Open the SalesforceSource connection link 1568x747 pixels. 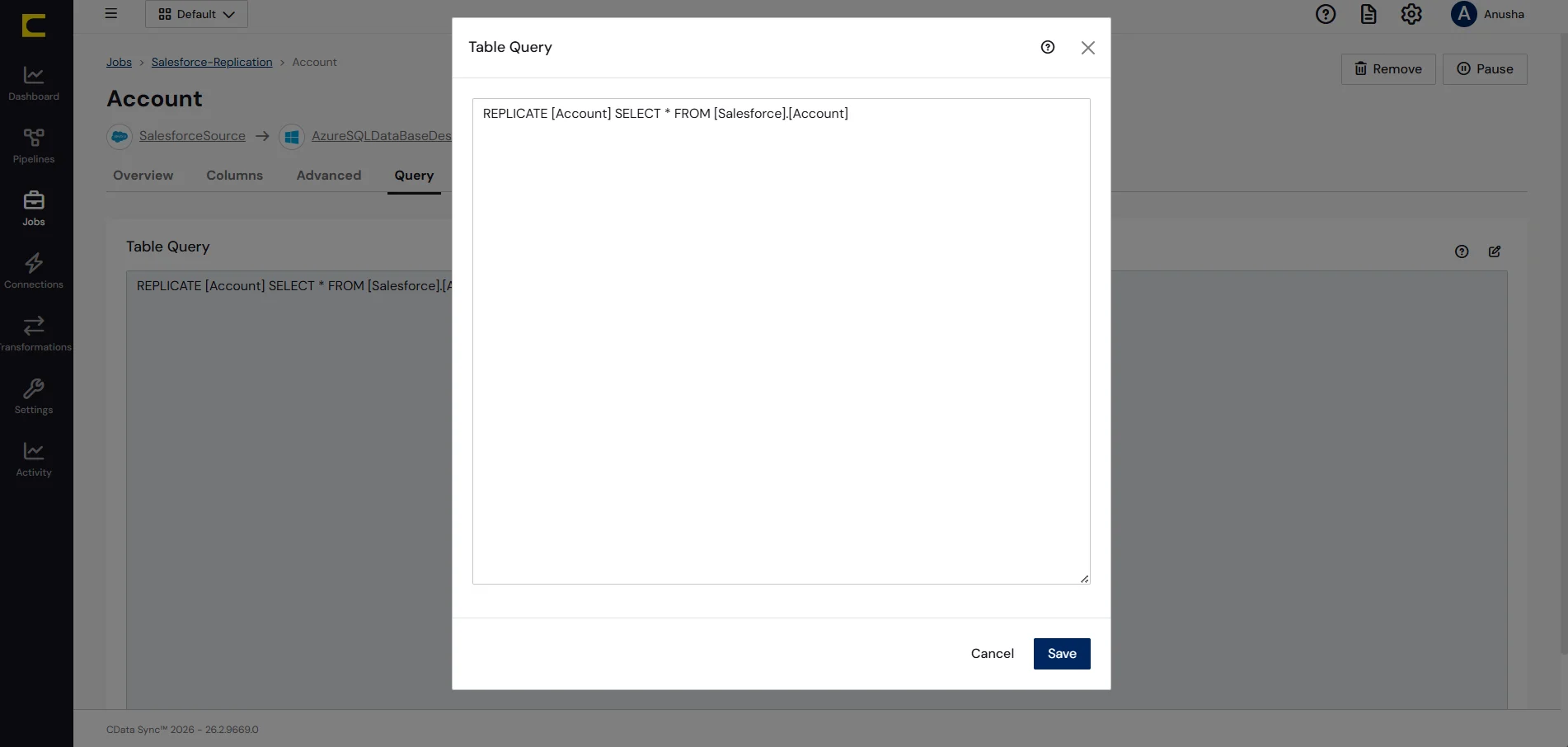[192, 136]
